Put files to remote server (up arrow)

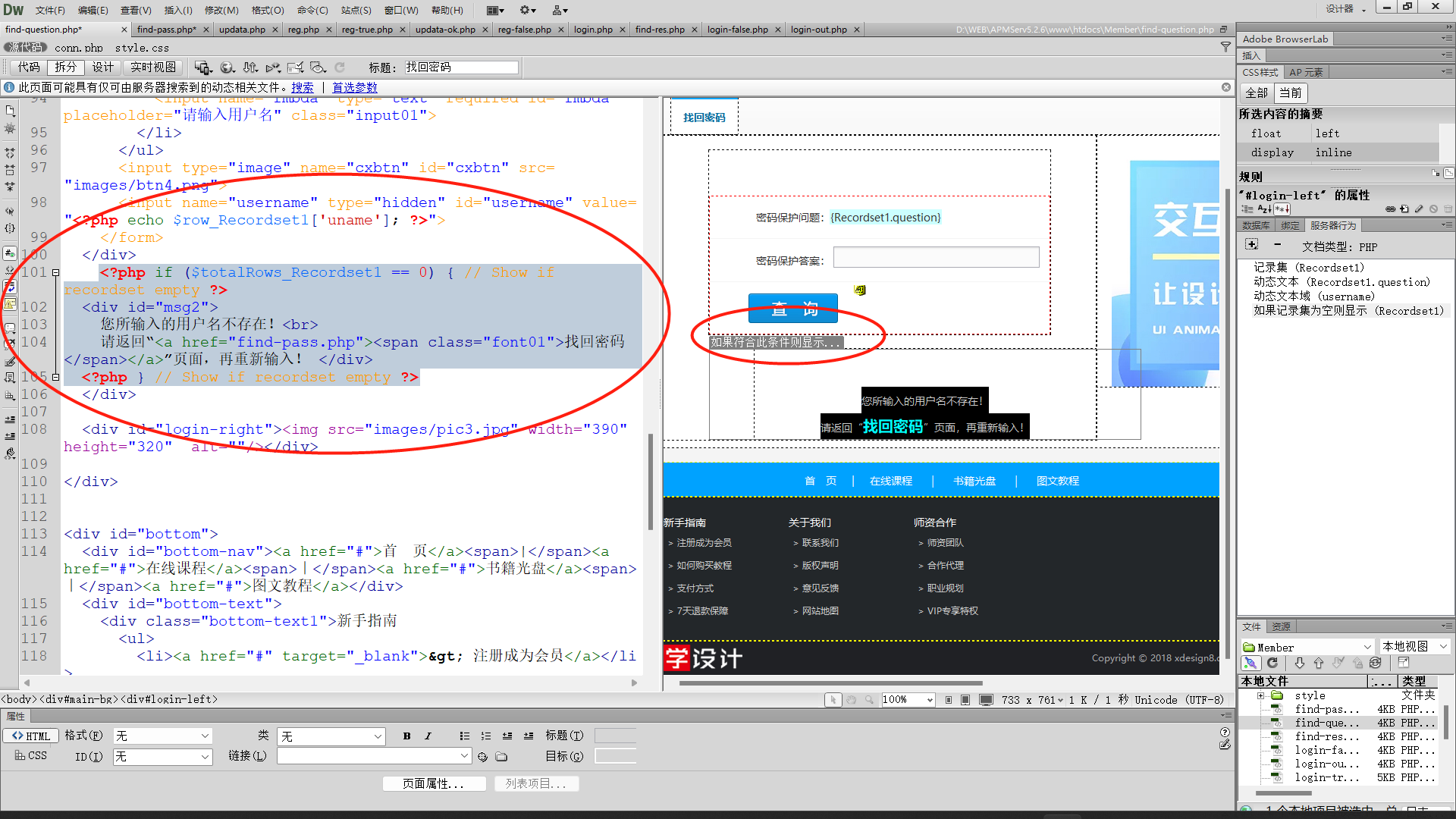(x=1319, y=662)
